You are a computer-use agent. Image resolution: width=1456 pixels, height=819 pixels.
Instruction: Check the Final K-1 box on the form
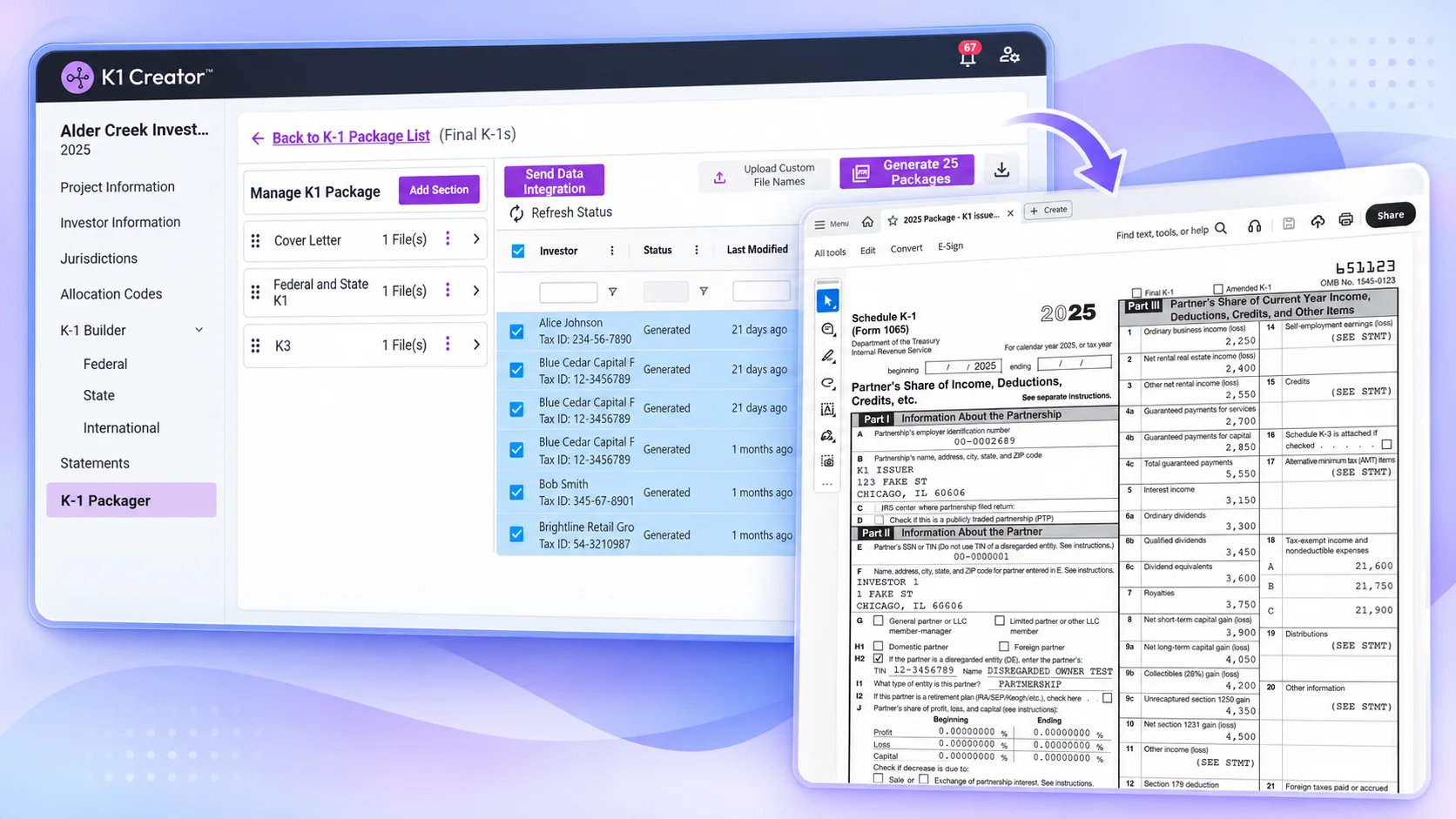[1136, 292]
